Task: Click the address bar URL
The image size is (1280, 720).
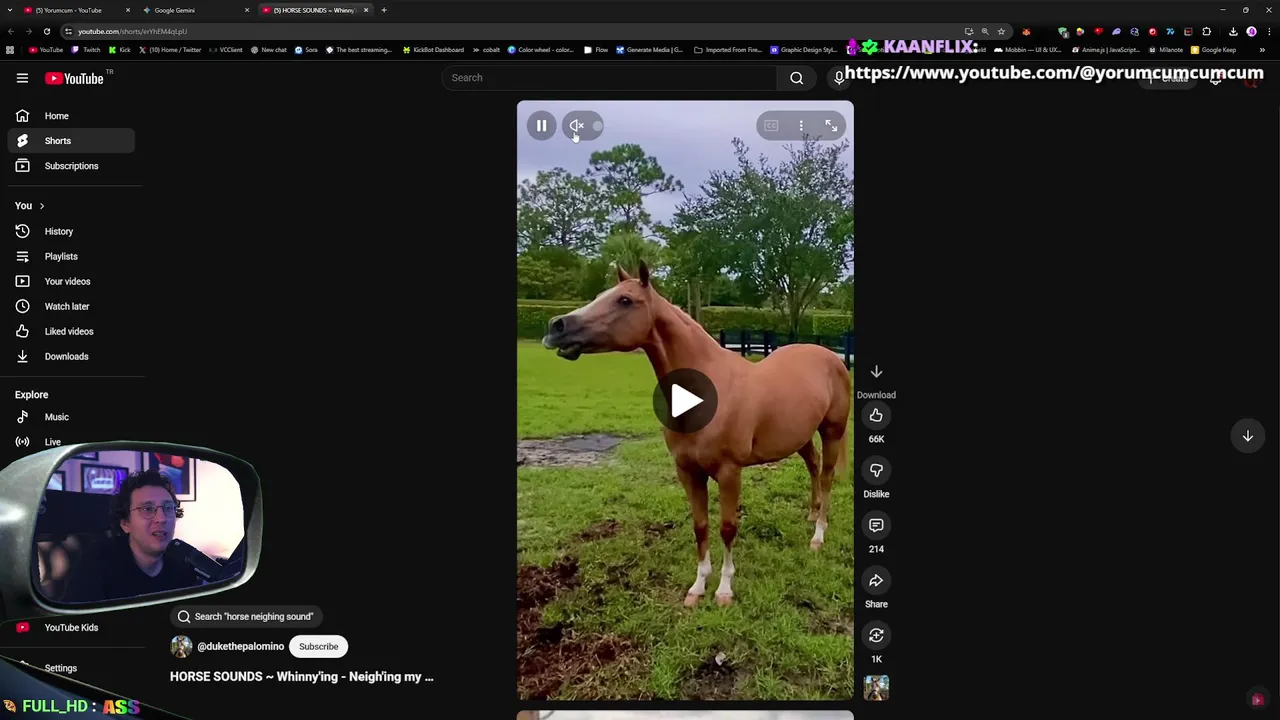Action: tap(132, 31)
